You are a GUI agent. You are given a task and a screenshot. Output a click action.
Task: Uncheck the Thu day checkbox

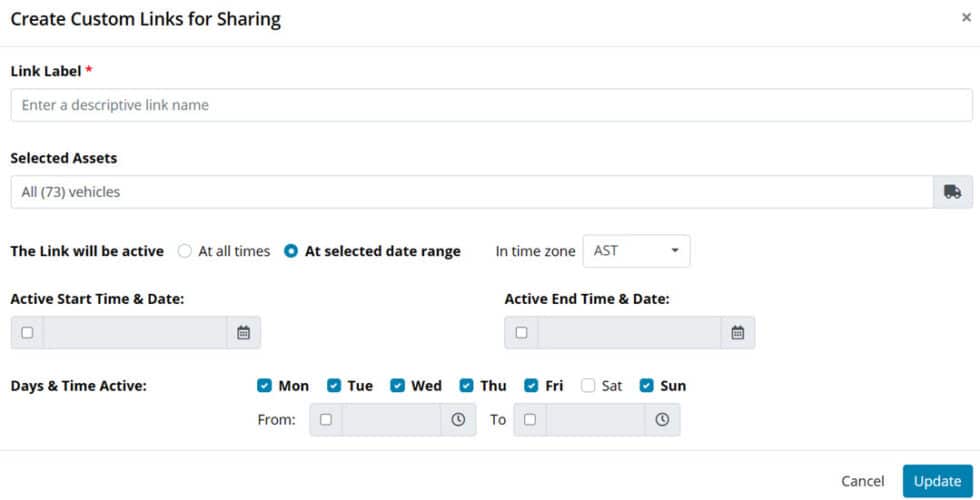point(466,386)
